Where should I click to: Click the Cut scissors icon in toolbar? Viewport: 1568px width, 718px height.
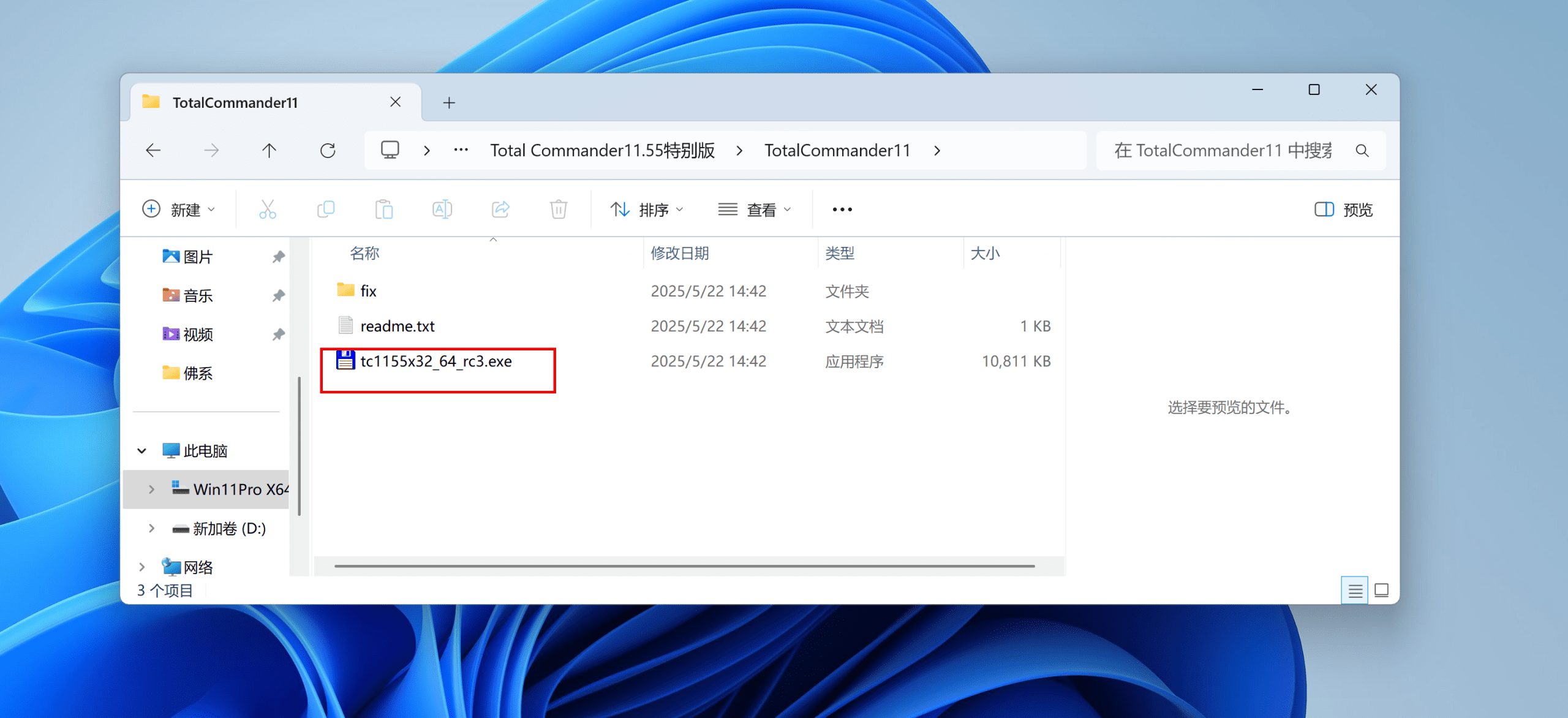268,210
